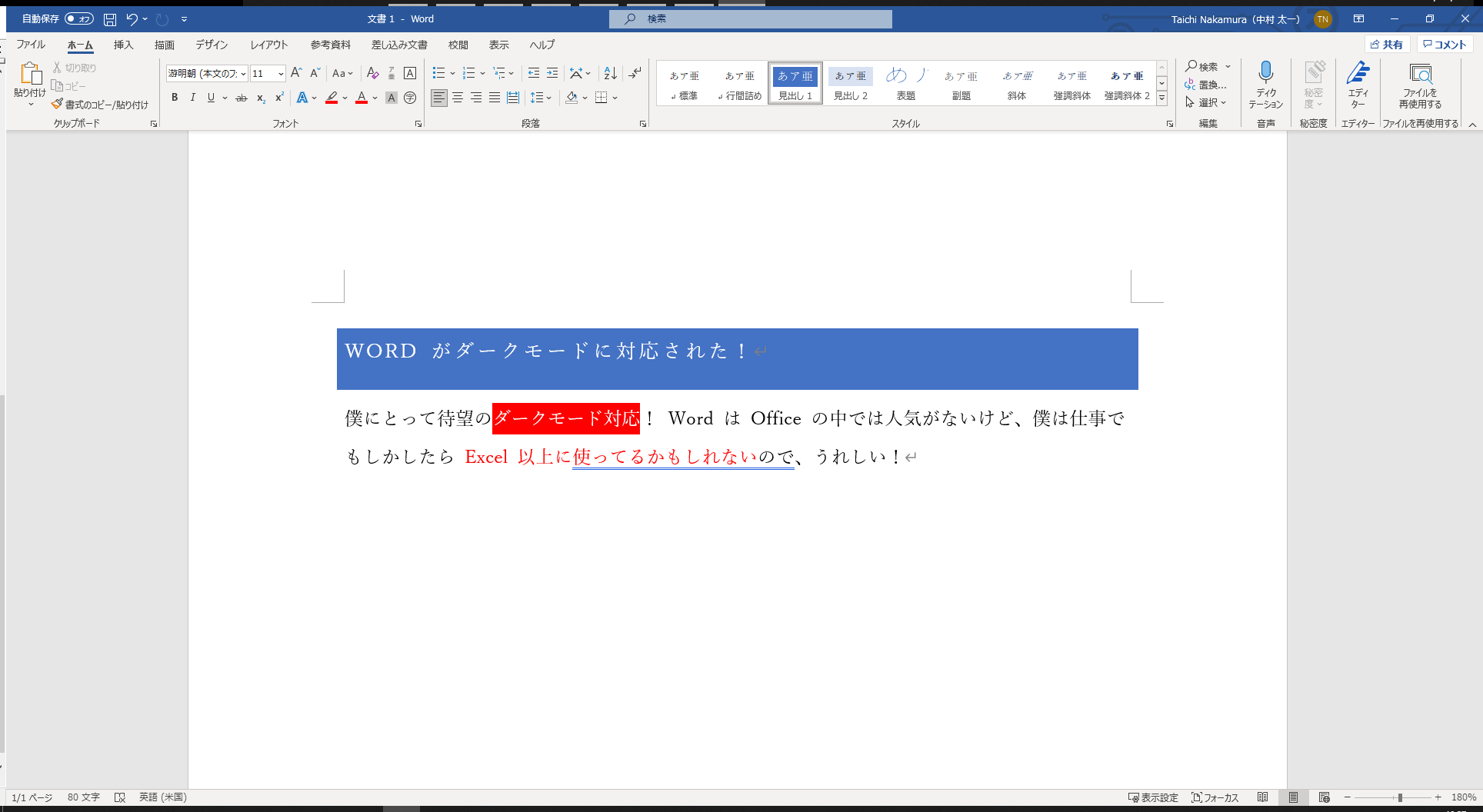Switch to Print Layout view
Viewport: 1483px width, 812px height.
1293,797
